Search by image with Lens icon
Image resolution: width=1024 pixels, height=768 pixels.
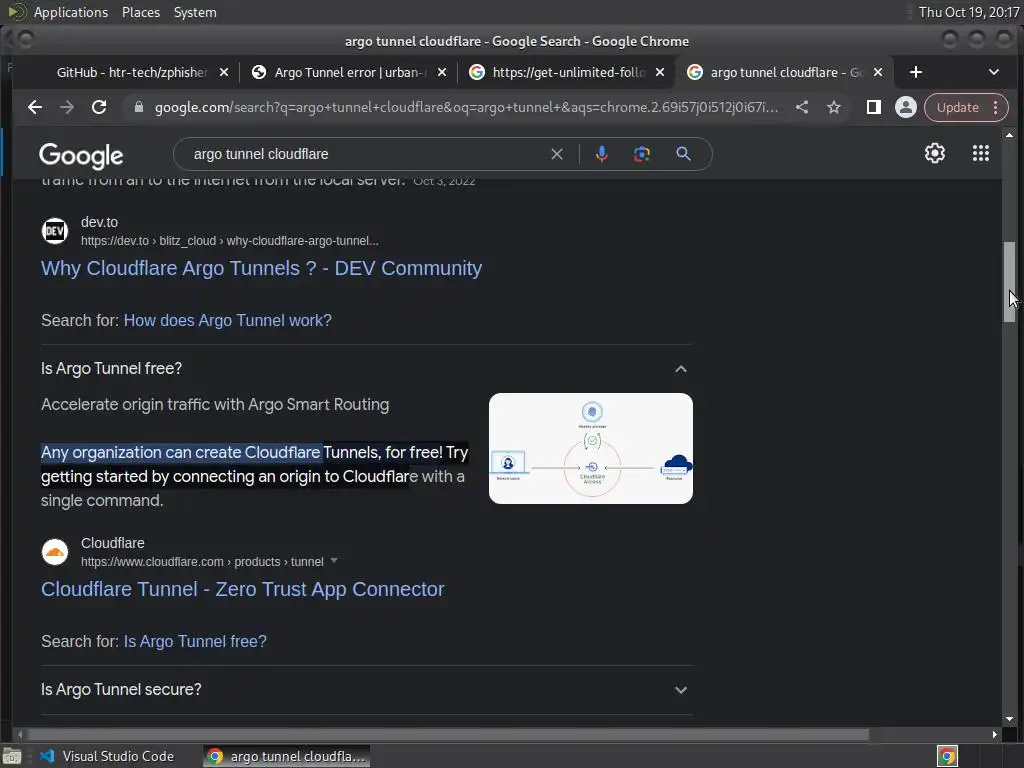(641, 154)
